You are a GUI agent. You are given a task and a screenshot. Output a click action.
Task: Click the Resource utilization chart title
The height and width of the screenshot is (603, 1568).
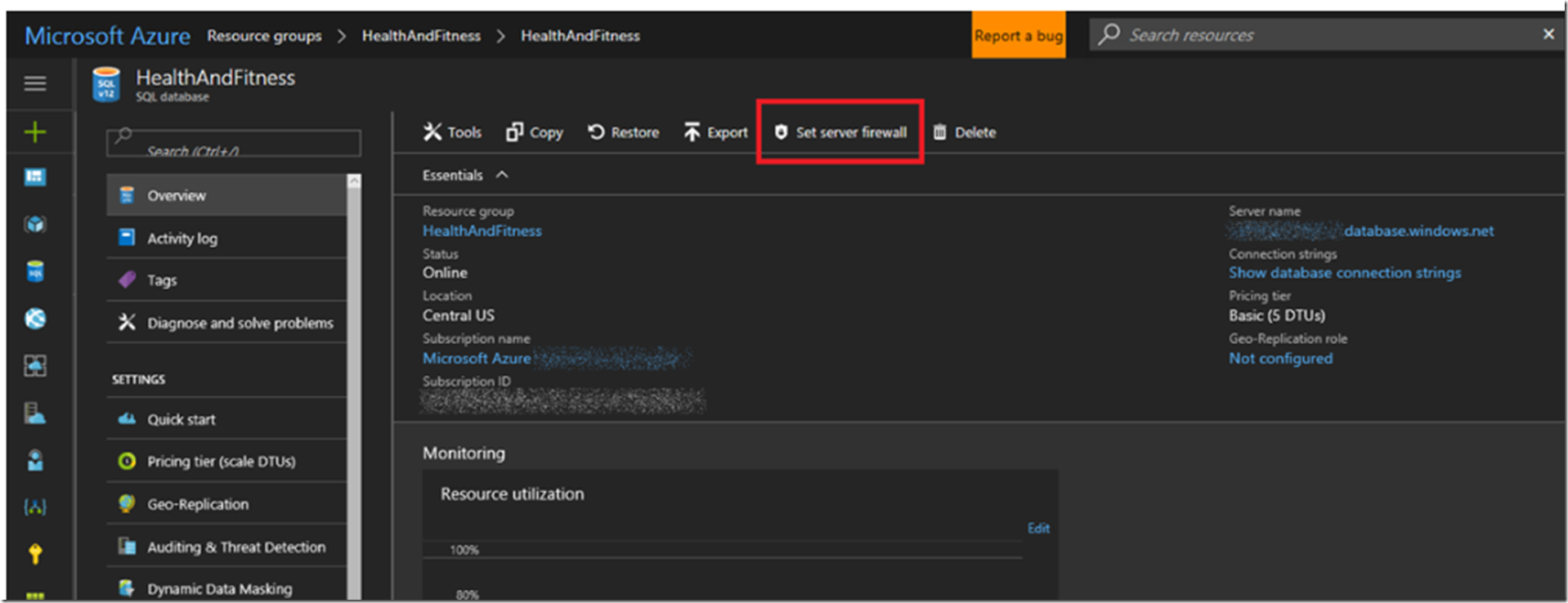[x=512, y=494]
